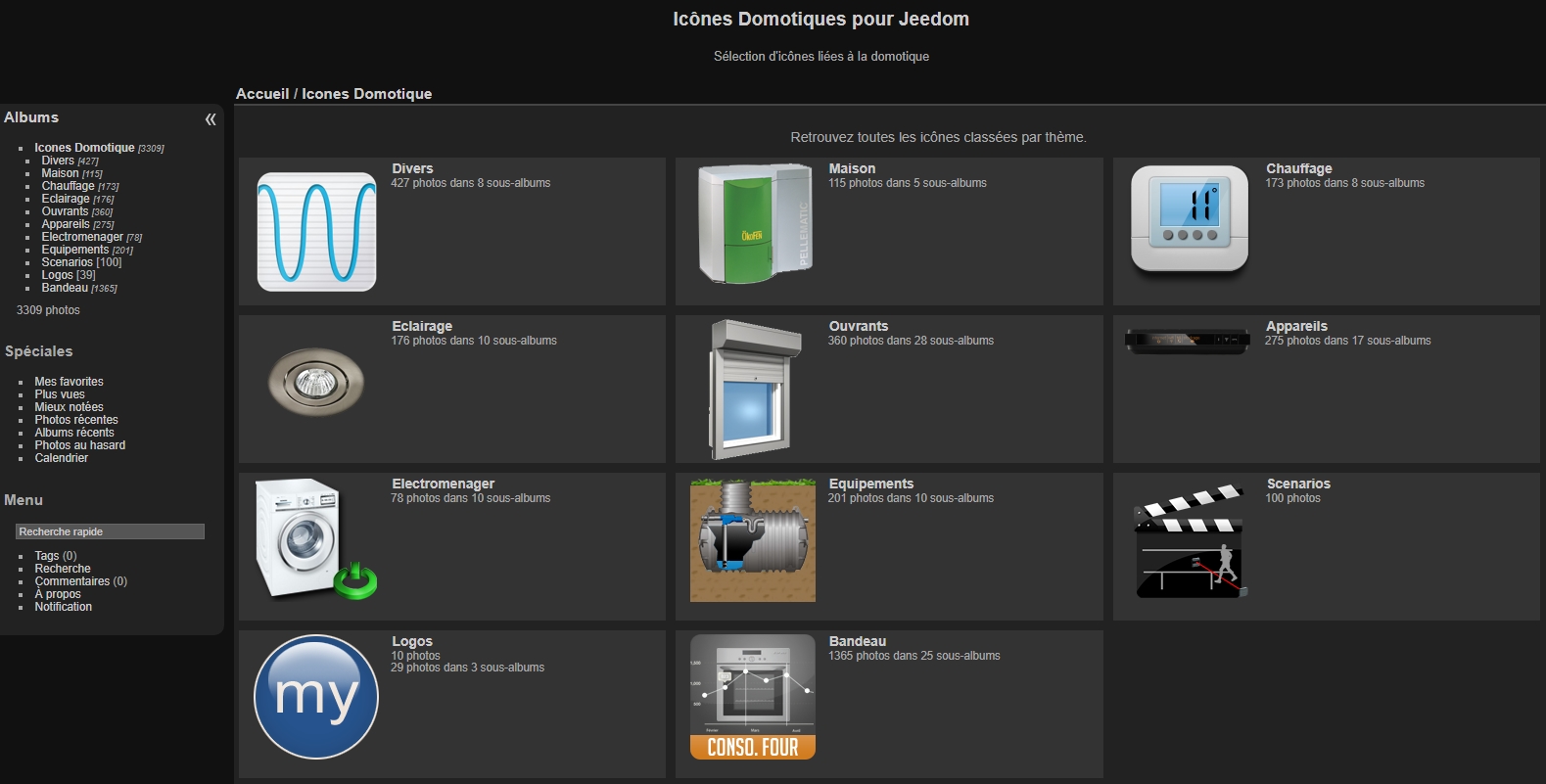
Task: Select Bandeau in the sidebar album list
Action: tap(65, 288)
